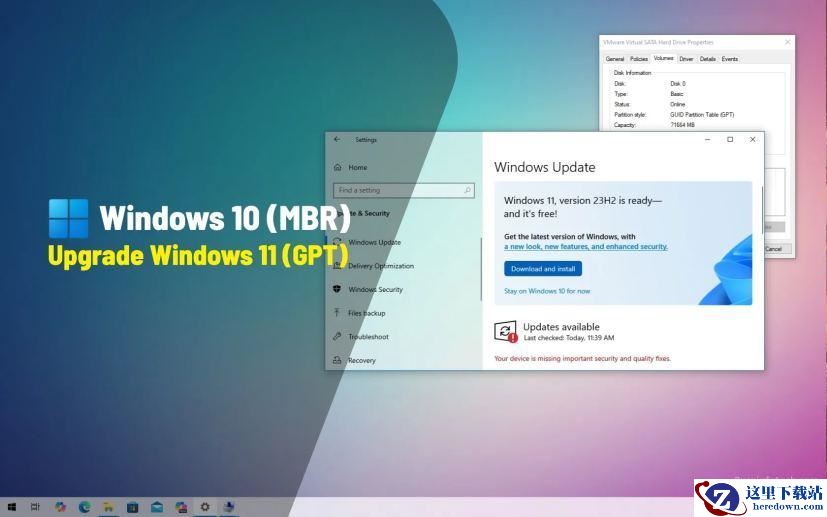Switch to the Policies tab in Properties
This screenshot has height=517, width=827.
pyautogui.click(x=639, y=59)
